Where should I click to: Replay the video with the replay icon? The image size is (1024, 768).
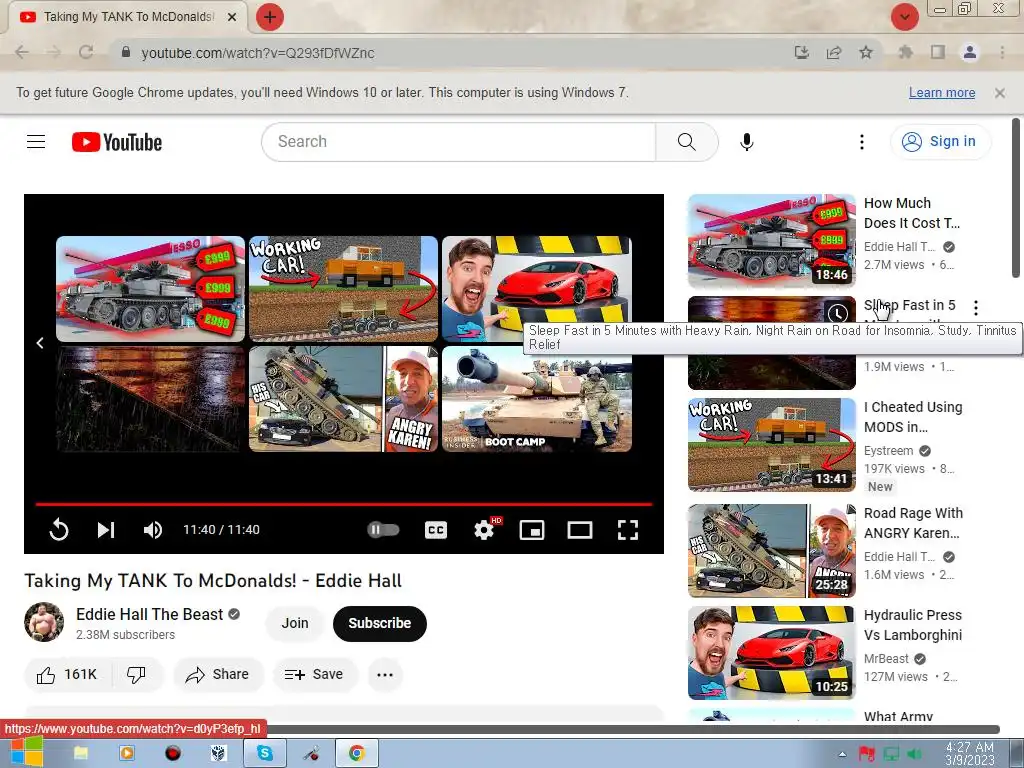(x=59, y=530)
